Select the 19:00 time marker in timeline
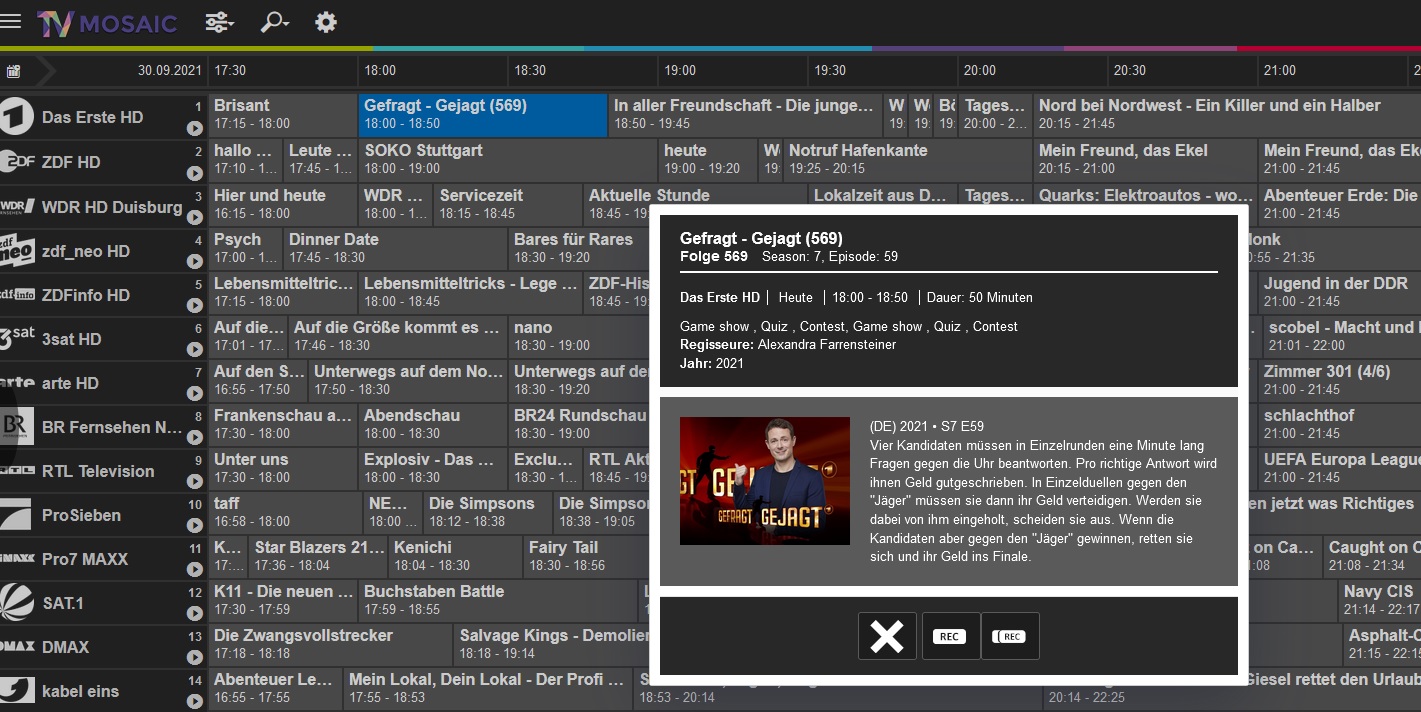The height and width of the screenshot is (712, 1421). (680, 71)
